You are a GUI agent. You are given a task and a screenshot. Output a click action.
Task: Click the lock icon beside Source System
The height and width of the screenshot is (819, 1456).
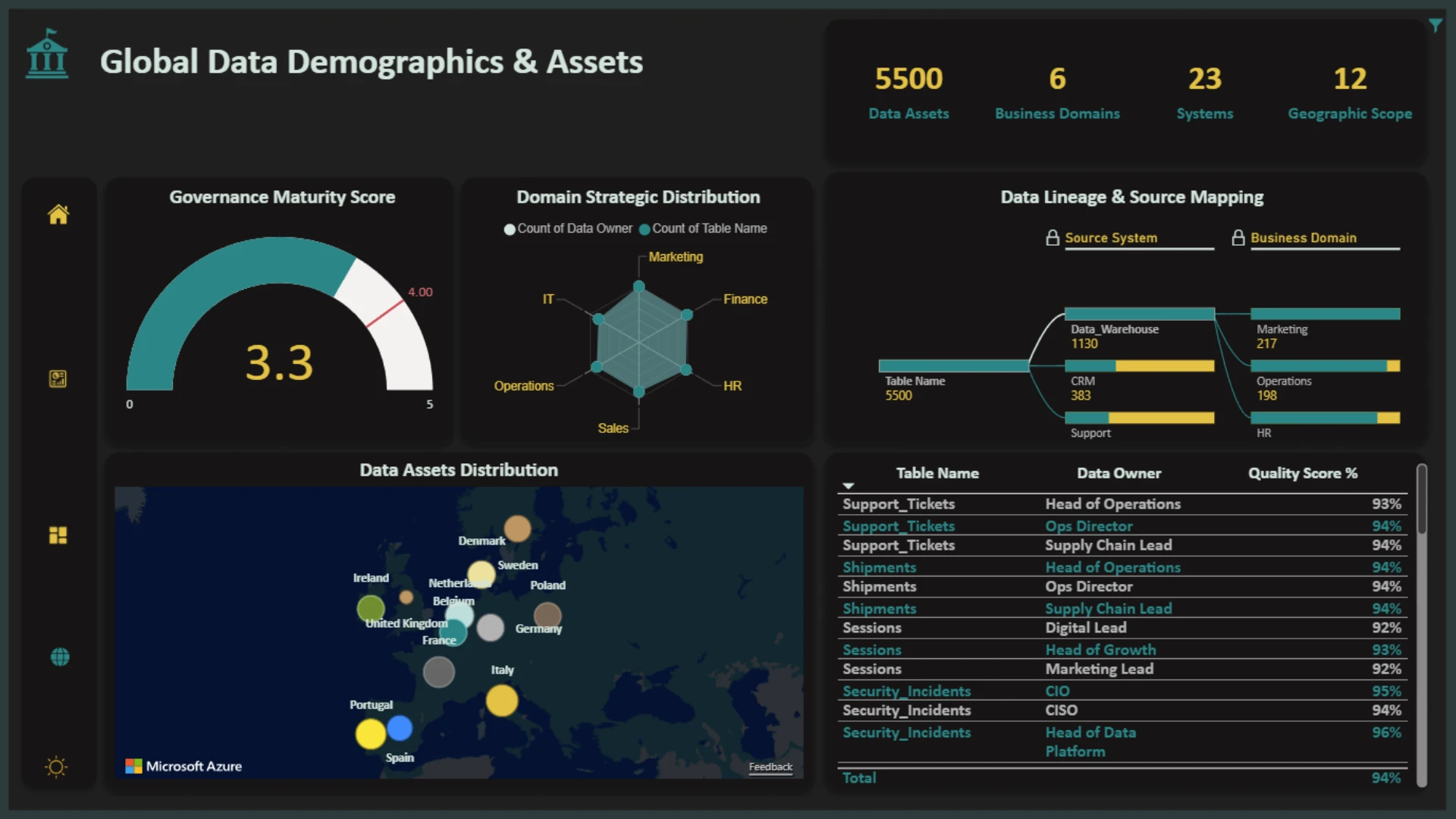click(x=1053, y=238)
